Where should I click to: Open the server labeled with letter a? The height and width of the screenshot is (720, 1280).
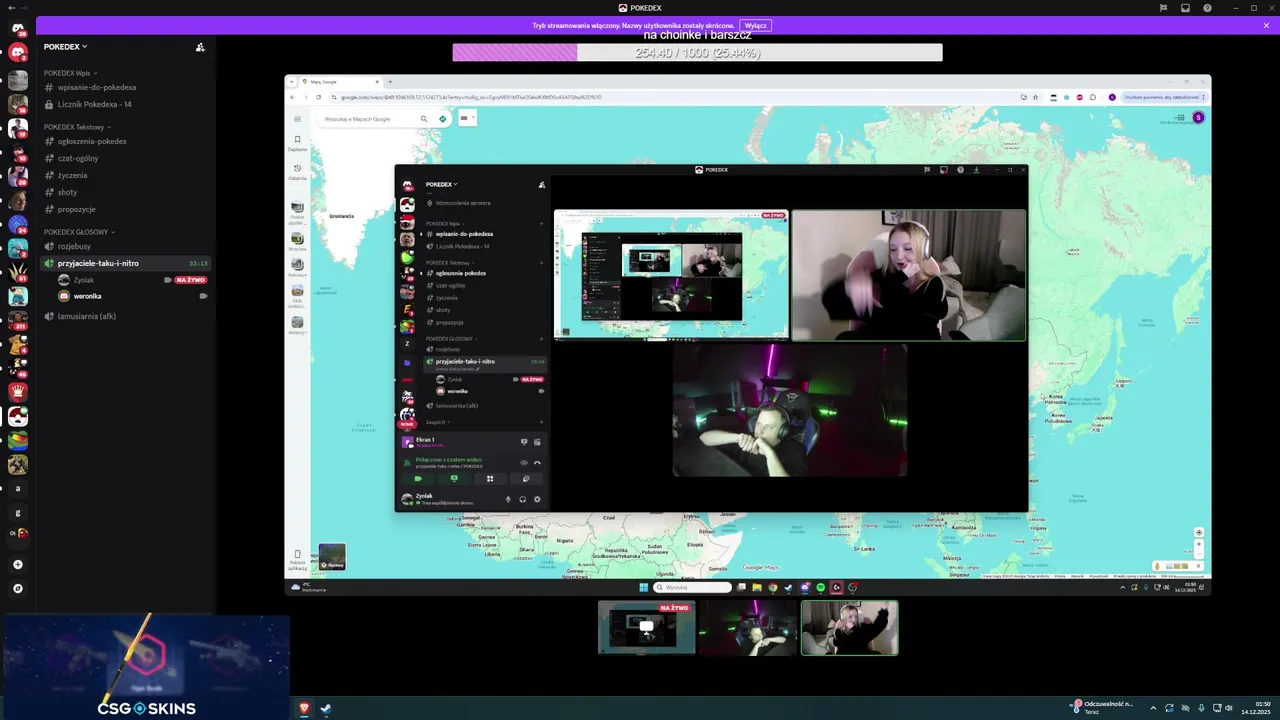pyautogui.click(x=18, y=488)
